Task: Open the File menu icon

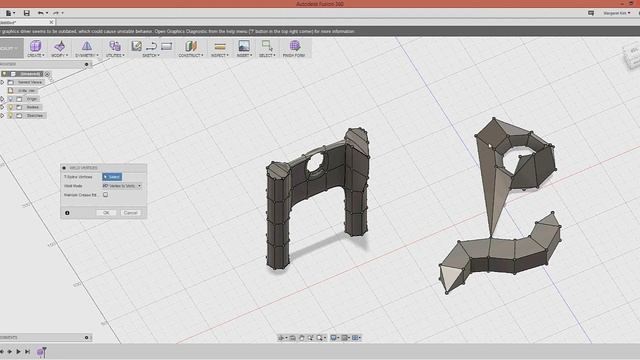Action: 8,13
